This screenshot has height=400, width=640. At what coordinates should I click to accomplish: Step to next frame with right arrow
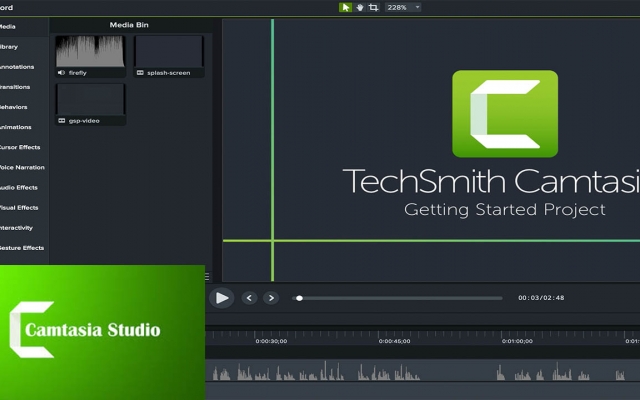pos(271,298)
